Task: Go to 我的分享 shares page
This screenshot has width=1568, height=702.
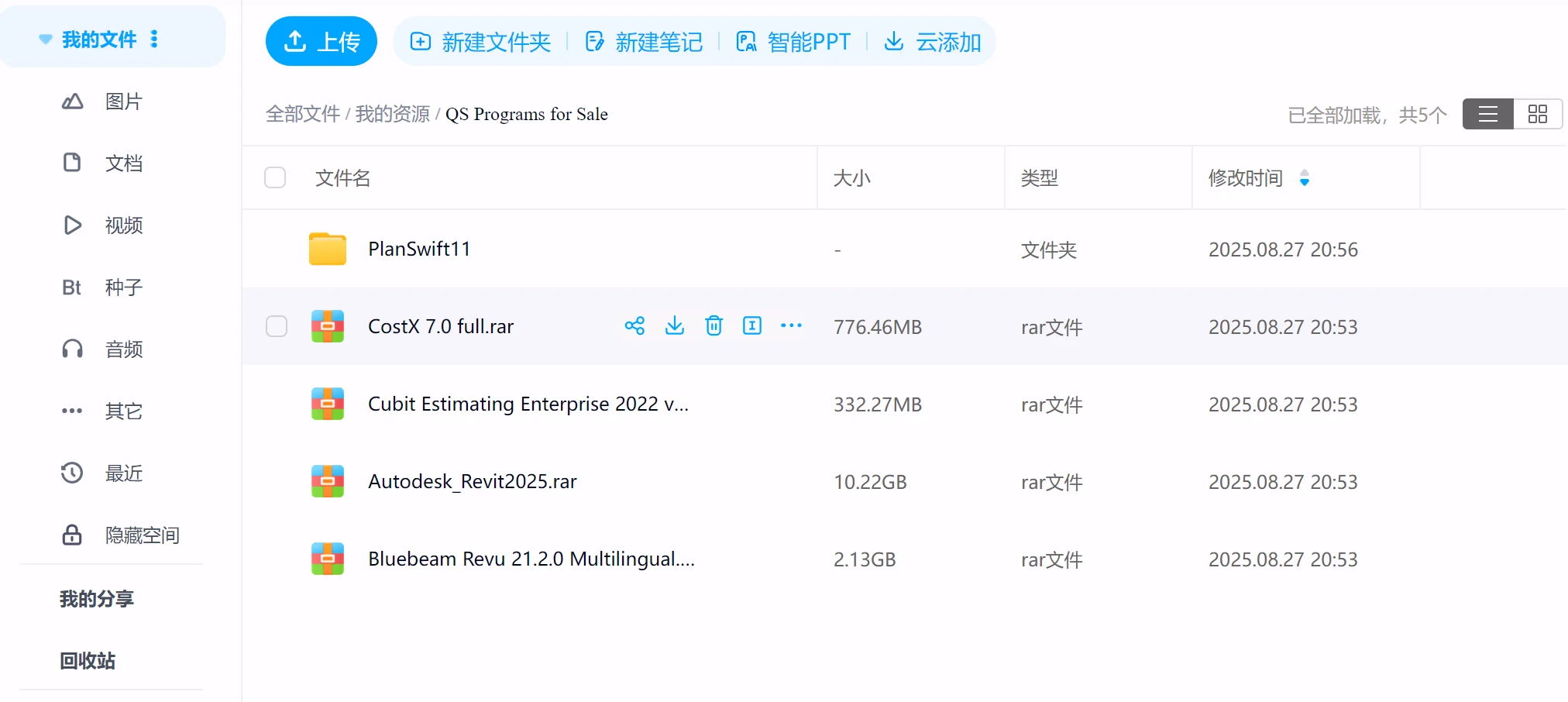Action: click(x=96, y=598)
